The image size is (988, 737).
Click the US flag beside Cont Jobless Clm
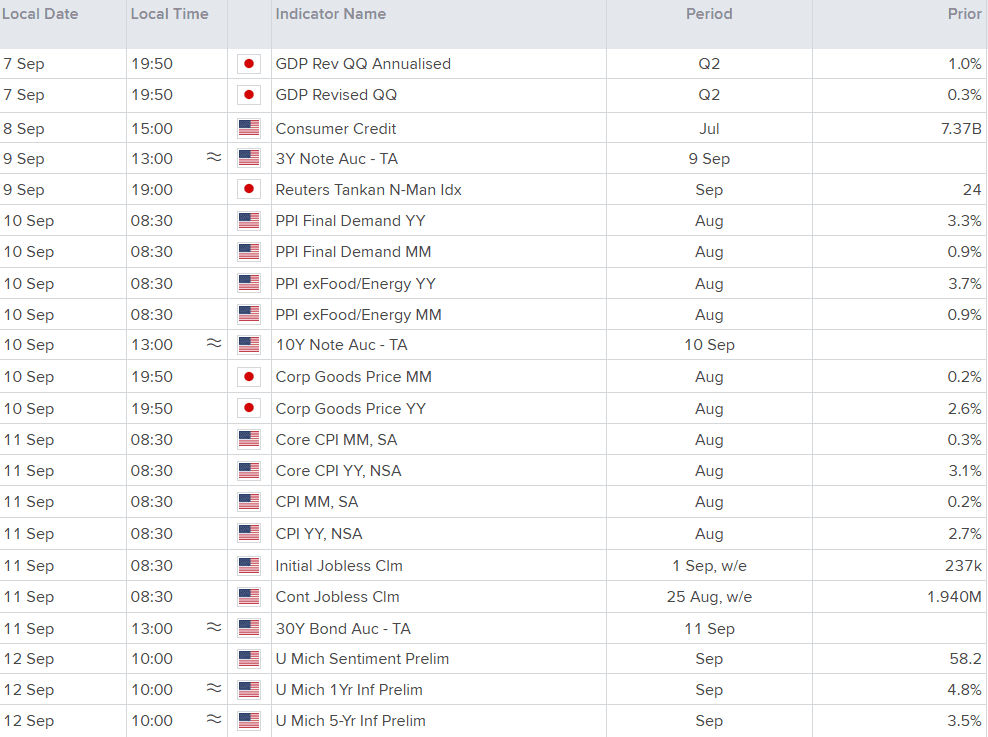pyautogui.click(x=249, y=597)
